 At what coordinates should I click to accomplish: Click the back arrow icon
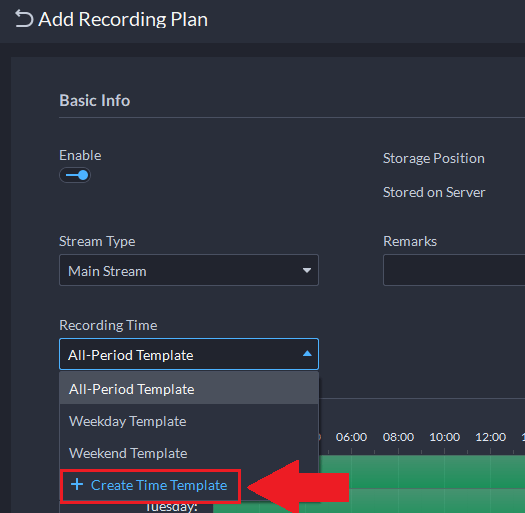point(24,19)
